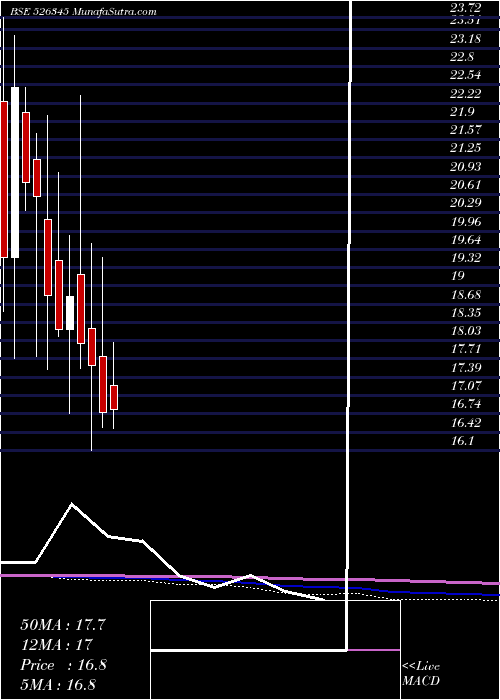Select the 16.42 price label
This screenshot has width=500, height=700.
(466, 422)
